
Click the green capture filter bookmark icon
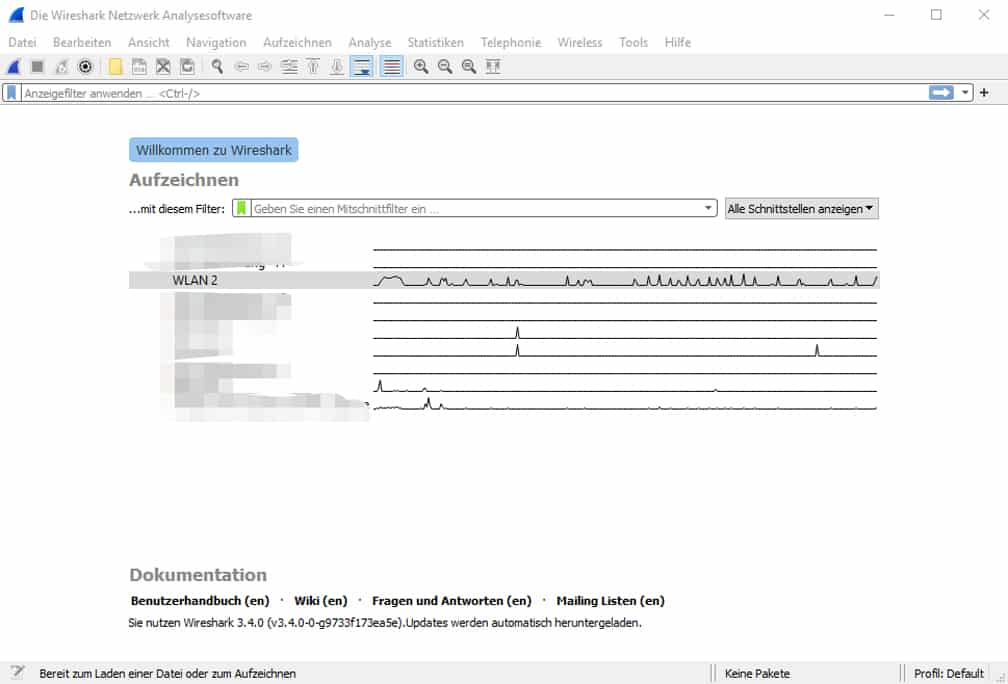click(x=242, y=208)
